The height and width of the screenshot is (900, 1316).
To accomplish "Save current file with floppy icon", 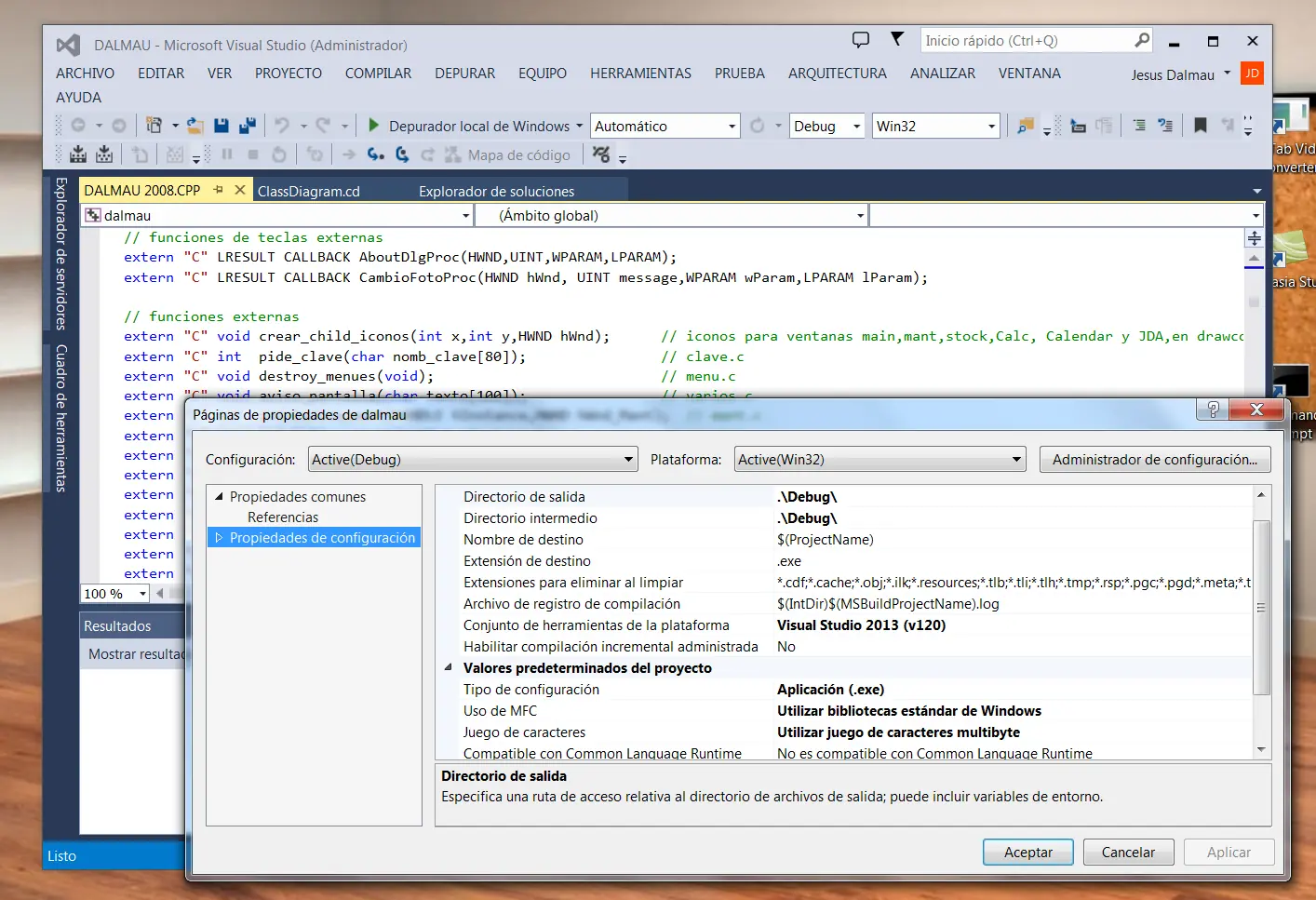I will (x=222, y=125).
